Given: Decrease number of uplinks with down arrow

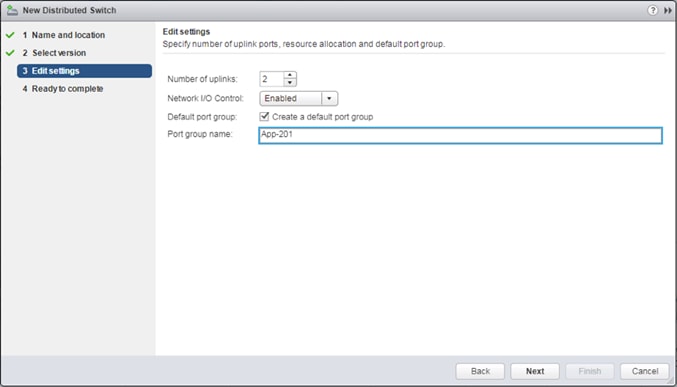Looking at the screenshot, I should [x=290, y=83].
